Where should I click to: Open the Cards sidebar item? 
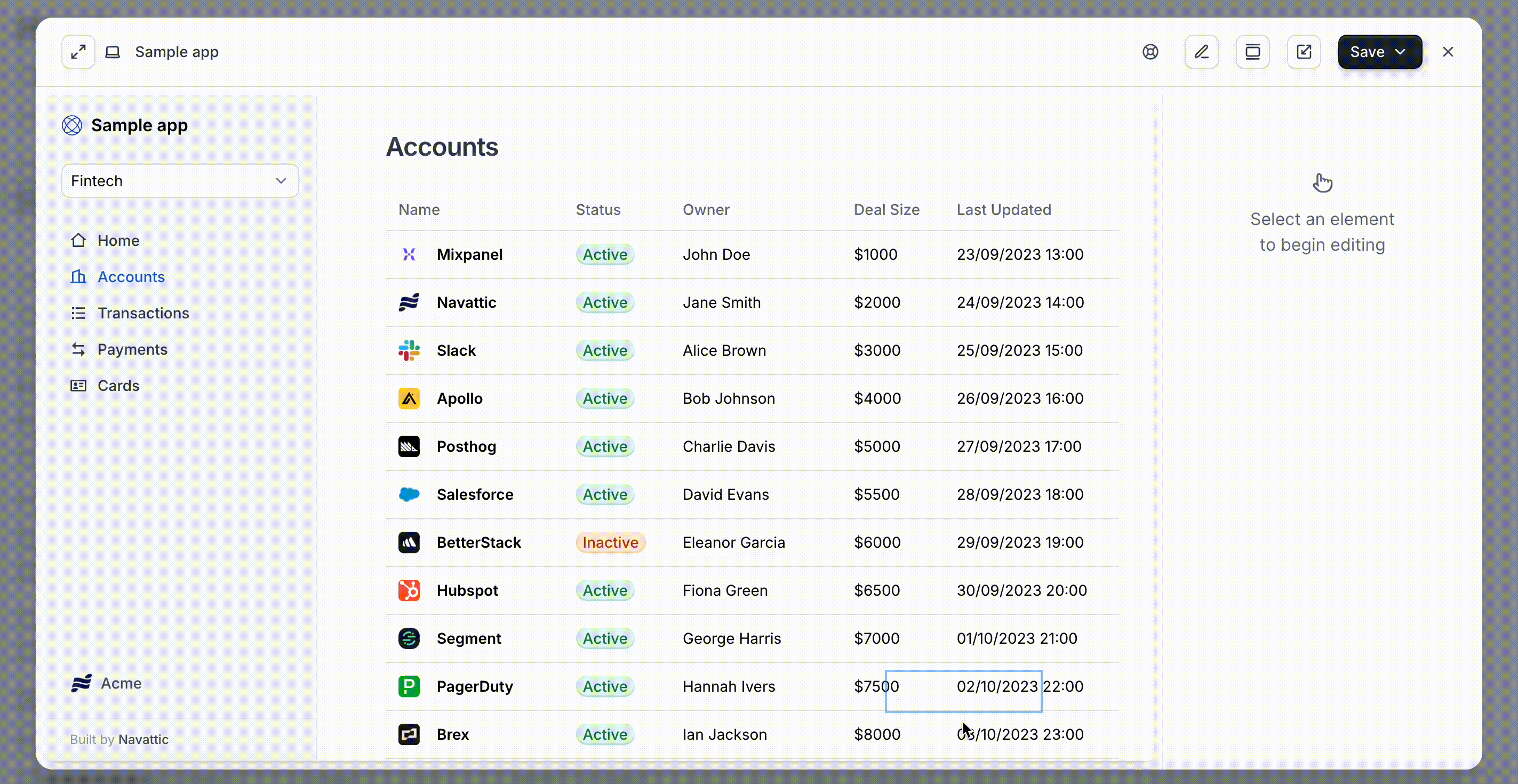pyautogui.click(x=118, y=385)
